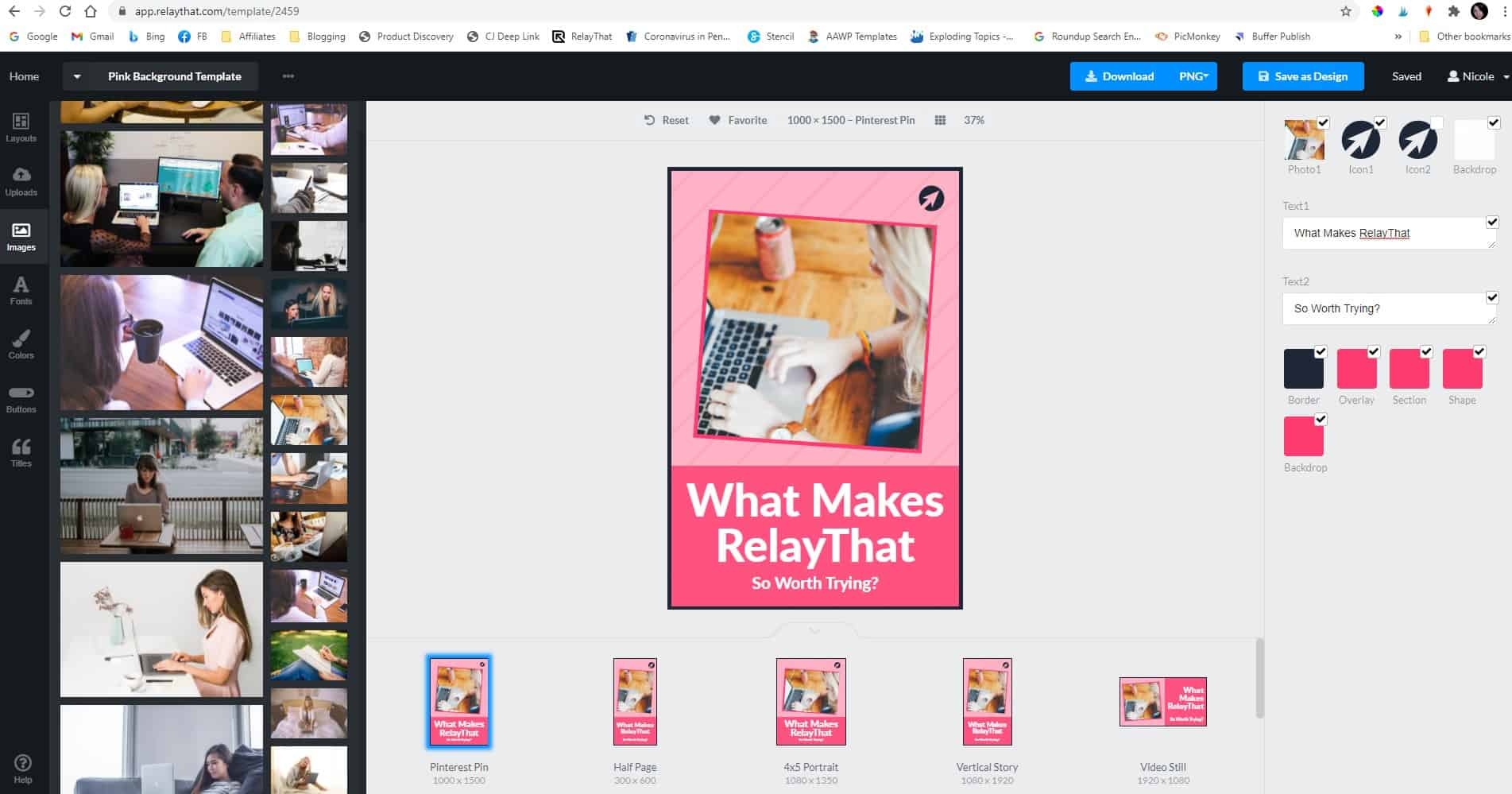Toggle the Photo1 checkbox
The height and width of the screenshot is (794, 1512).
click(1323, 122)
